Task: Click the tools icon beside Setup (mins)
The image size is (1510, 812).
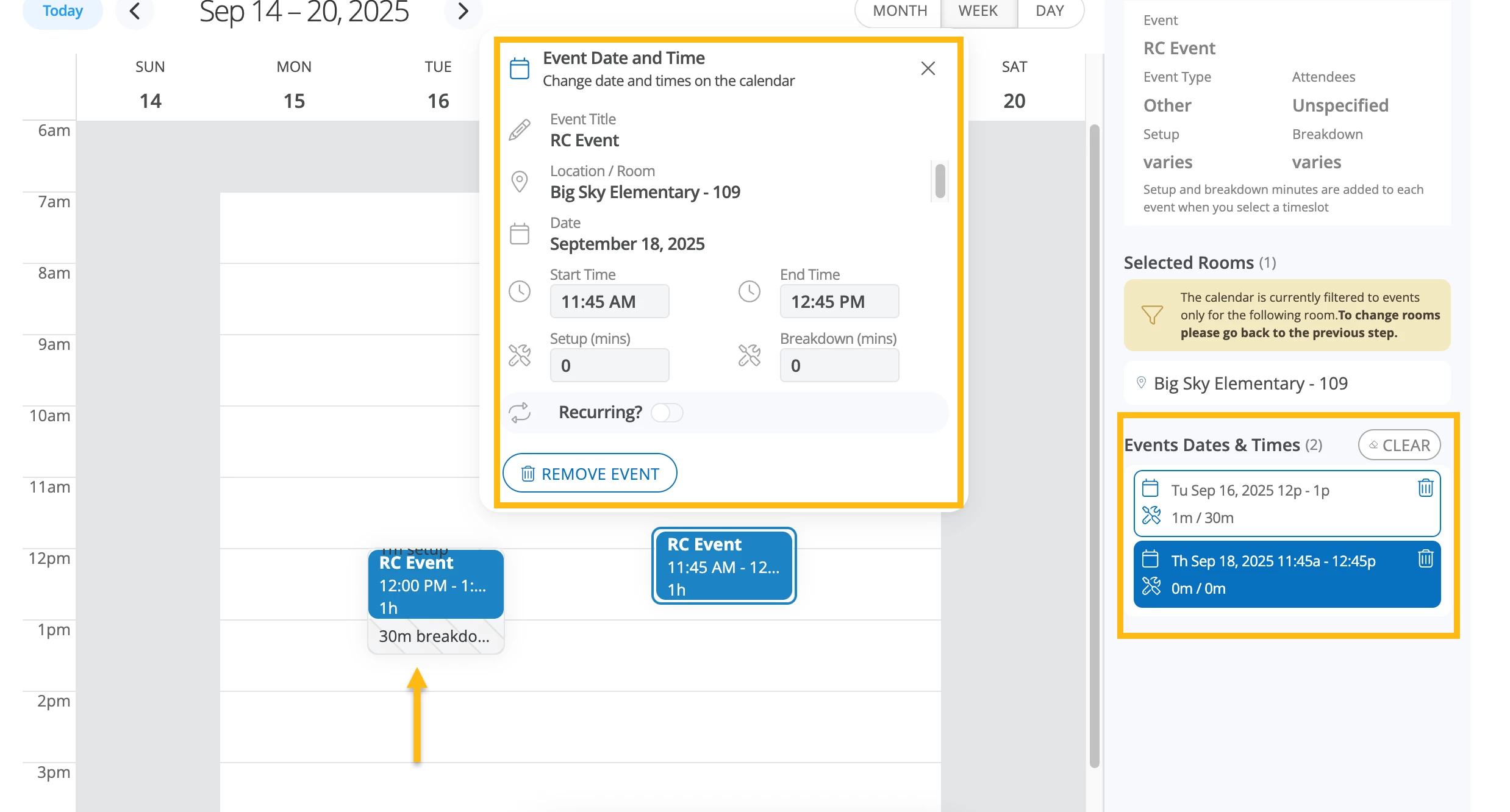Action: pos(520,355)
